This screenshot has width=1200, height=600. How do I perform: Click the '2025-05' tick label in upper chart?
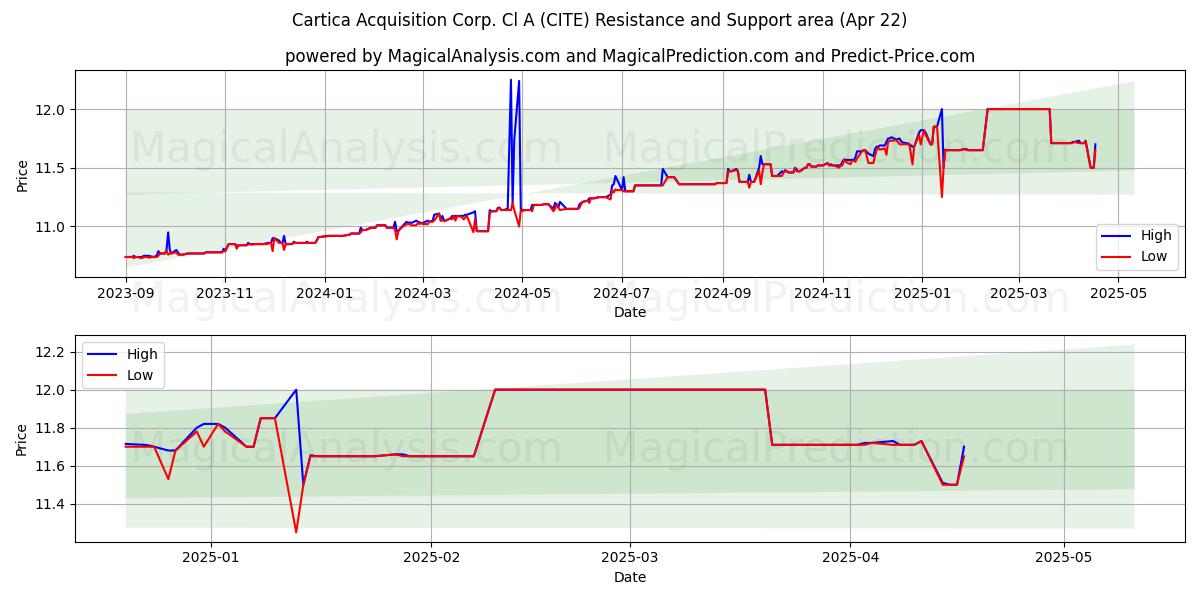point(1118,294)
